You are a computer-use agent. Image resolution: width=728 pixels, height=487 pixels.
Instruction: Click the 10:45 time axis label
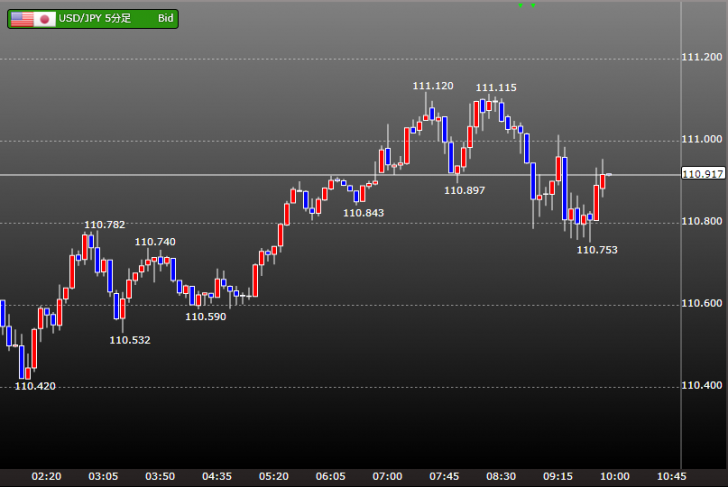(671, 476)
